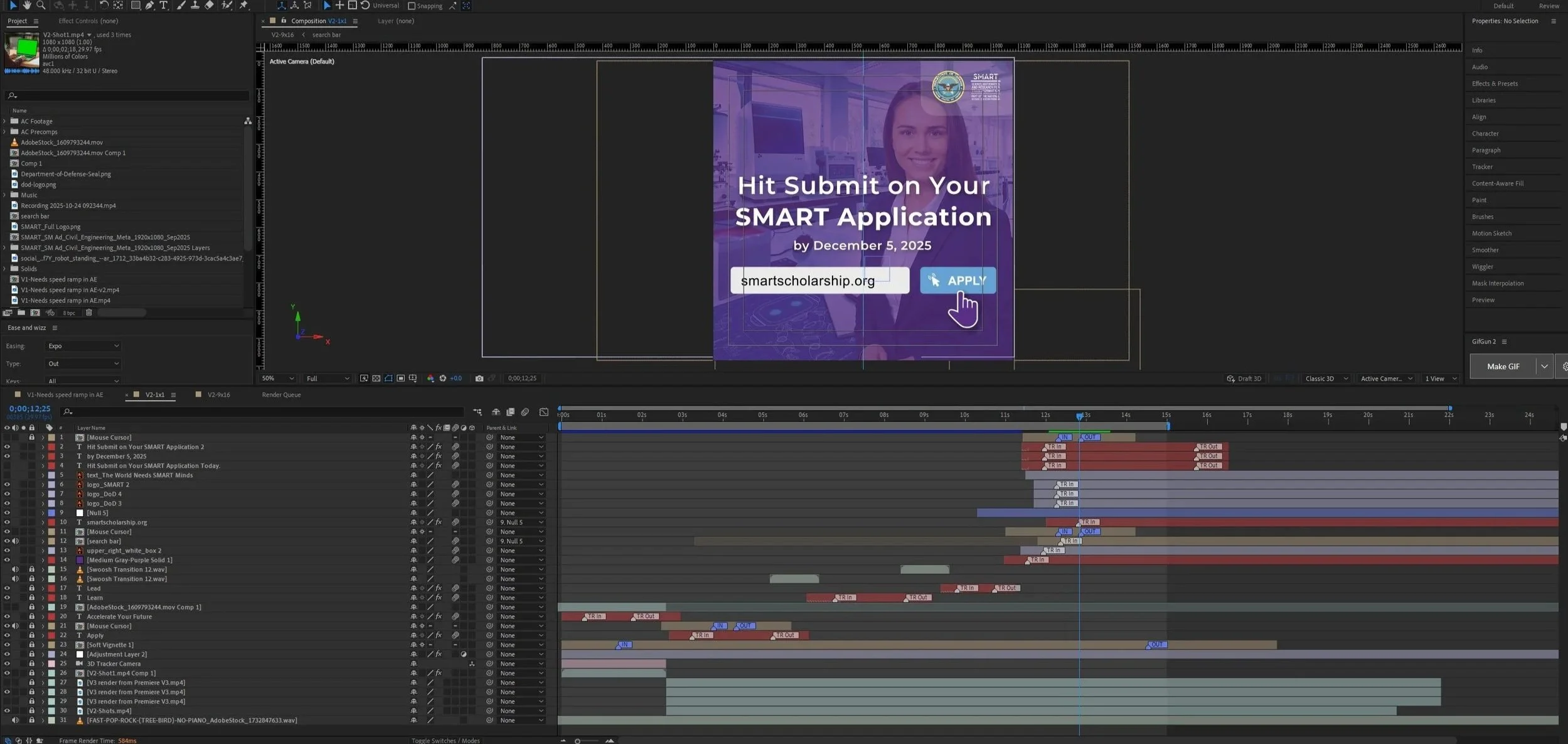1568x744 pixels.
Task: Click Toggle Switches / Modes button
Action: click(445, 741)
